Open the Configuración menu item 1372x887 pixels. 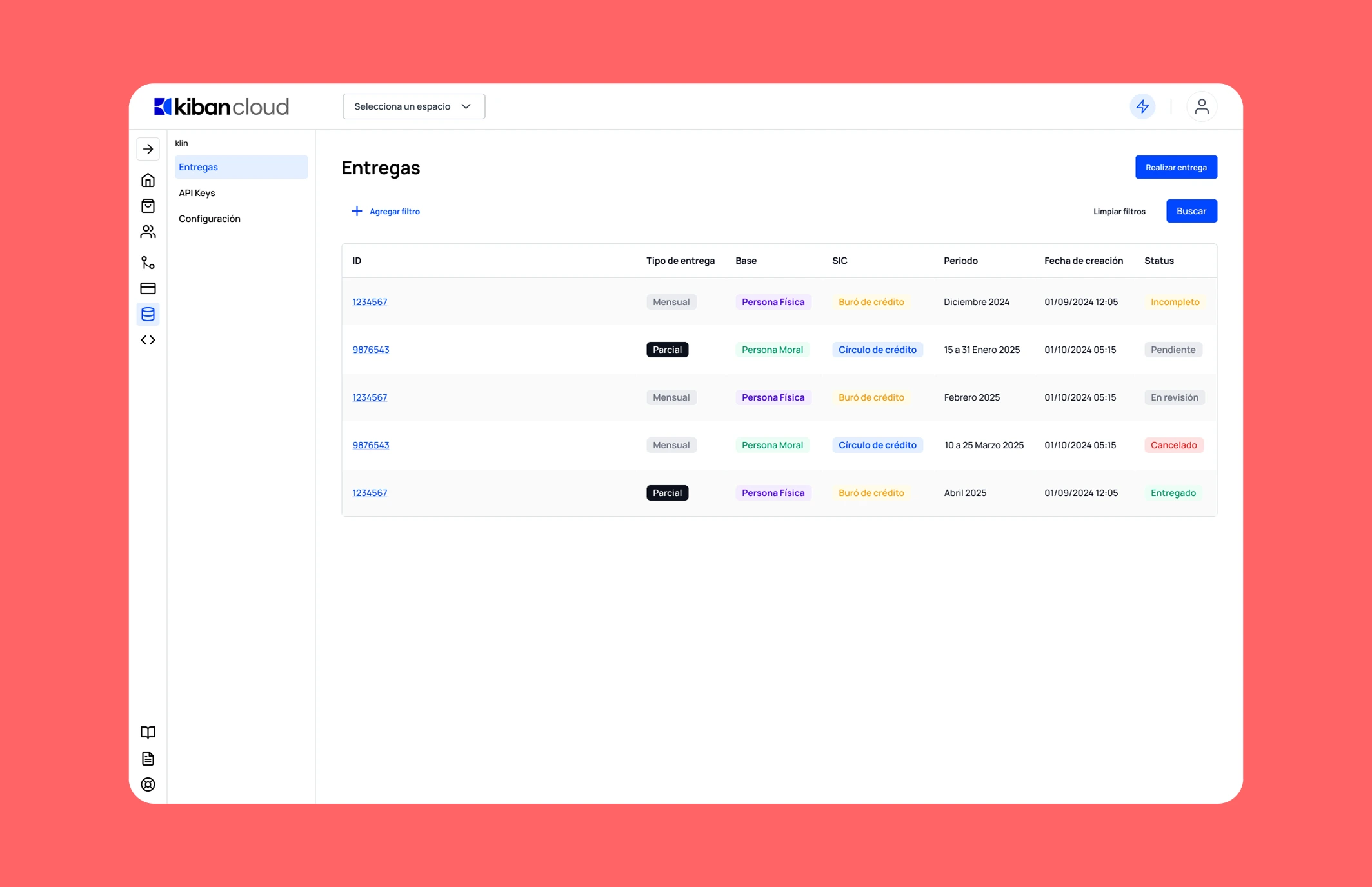(209, 219)
